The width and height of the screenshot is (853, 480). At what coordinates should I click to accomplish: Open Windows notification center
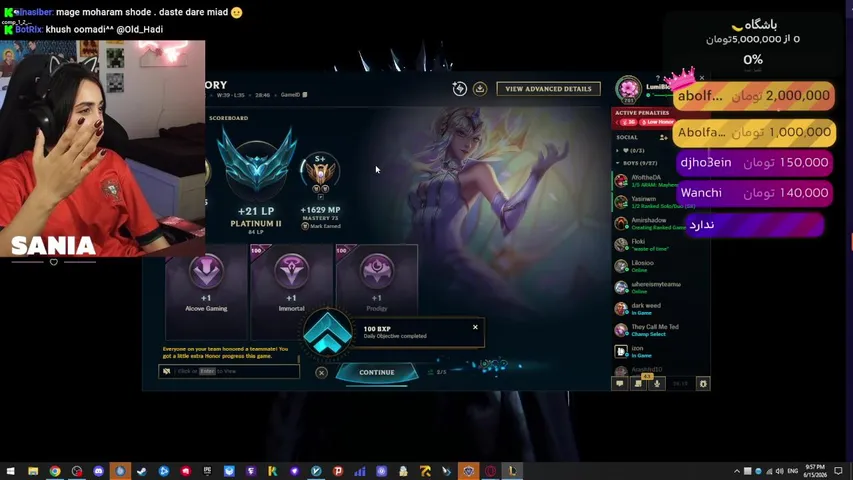click(x=838, y=471)
